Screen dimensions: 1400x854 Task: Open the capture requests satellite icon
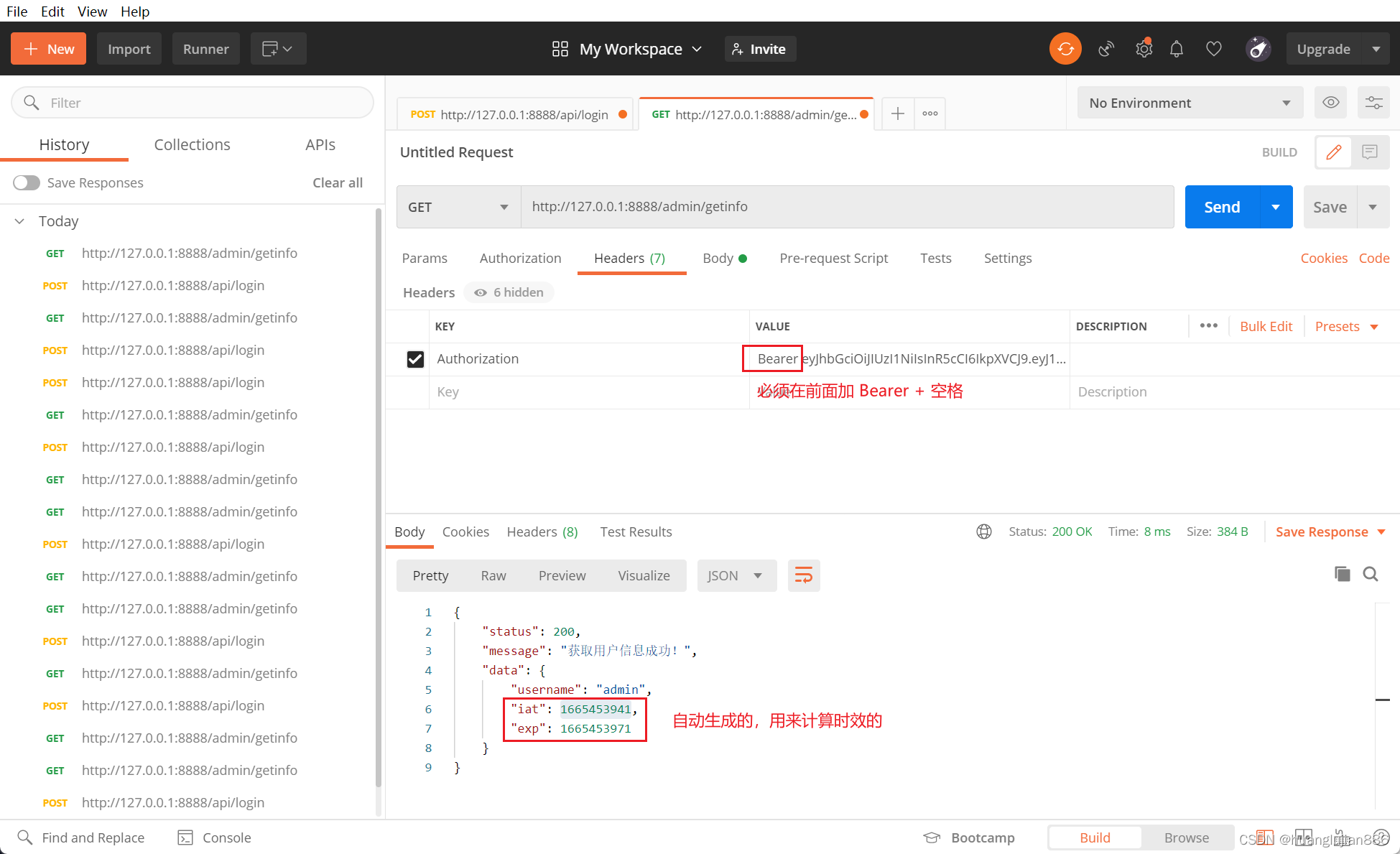(x=1106, y=49)
